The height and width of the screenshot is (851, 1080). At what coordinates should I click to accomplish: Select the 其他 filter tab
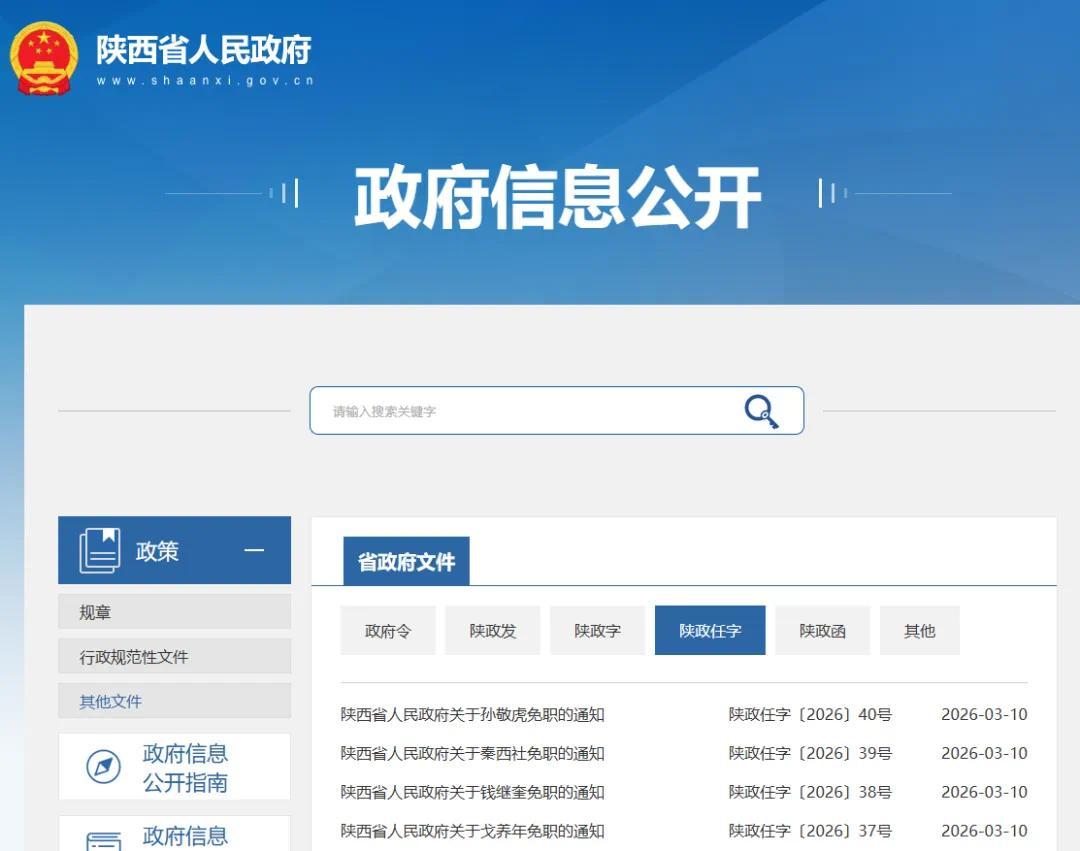[919, 630]
